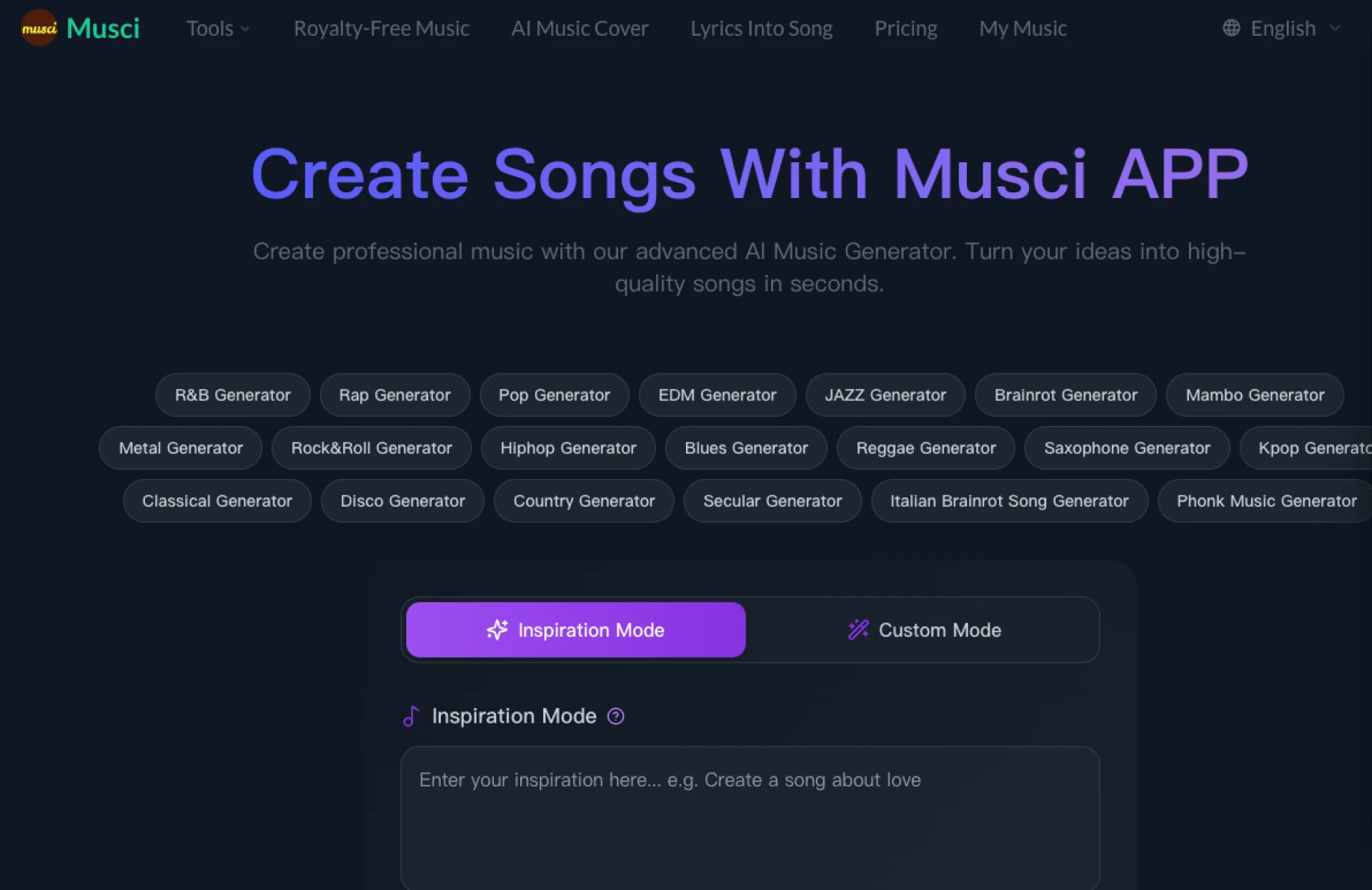Open Lyrics Into Song link
Image resolution: width=1372 pixels, height=890 pixels.
tap(761, 29)
